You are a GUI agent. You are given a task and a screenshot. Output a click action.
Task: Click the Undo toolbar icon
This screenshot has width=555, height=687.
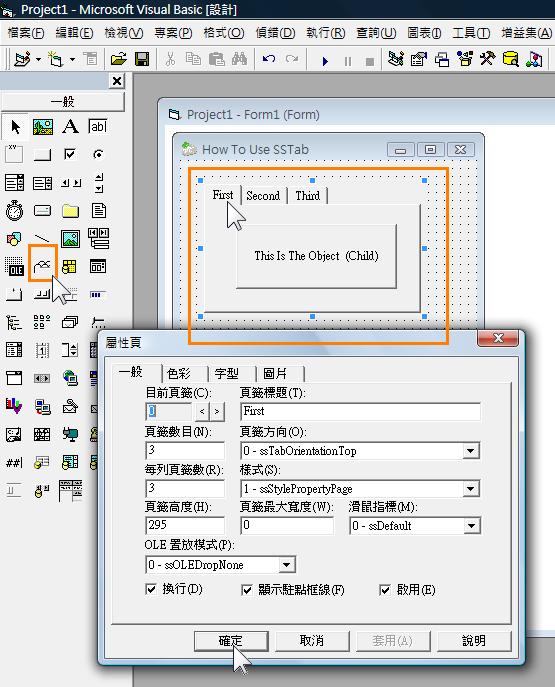(269, 59)
